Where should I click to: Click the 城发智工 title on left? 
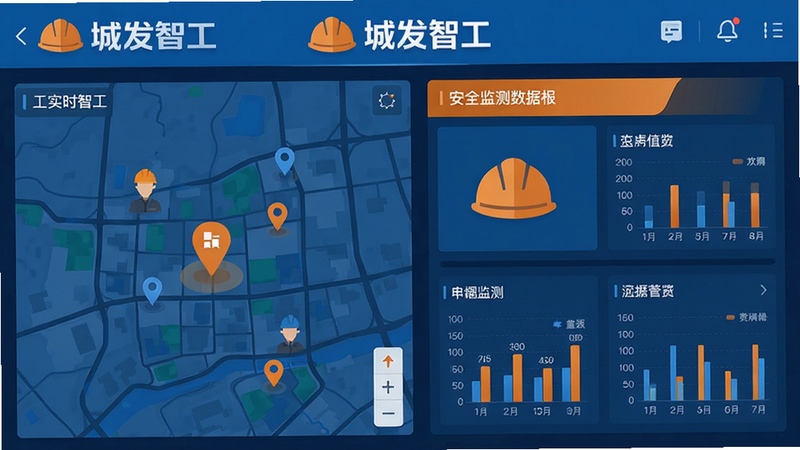(154, 36)
